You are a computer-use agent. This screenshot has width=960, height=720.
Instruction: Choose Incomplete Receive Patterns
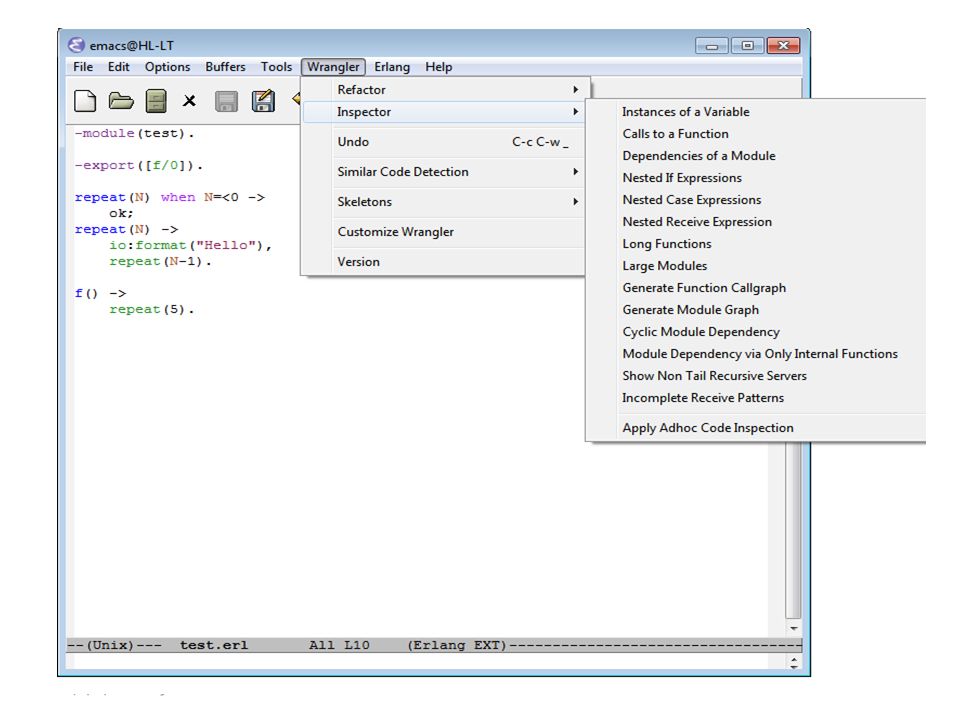[756, 398]
